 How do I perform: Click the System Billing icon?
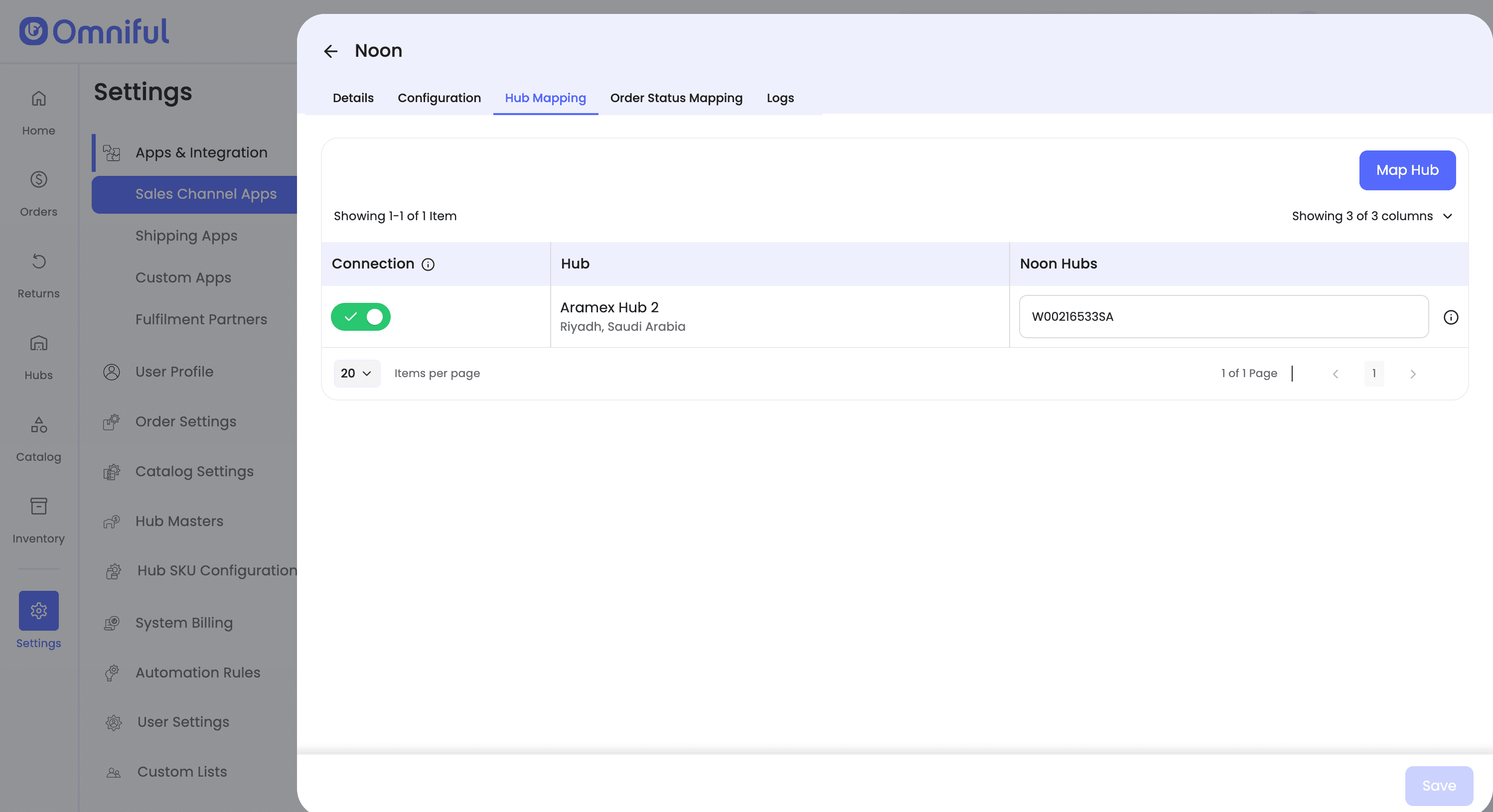pyautogui.click(x=111, y=623)
